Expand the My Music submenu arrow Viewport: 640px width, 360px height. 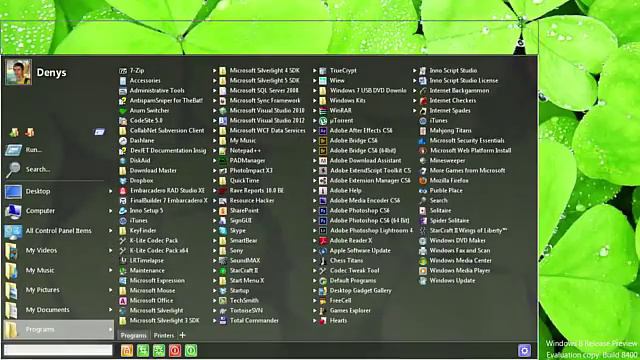(110, 270)
